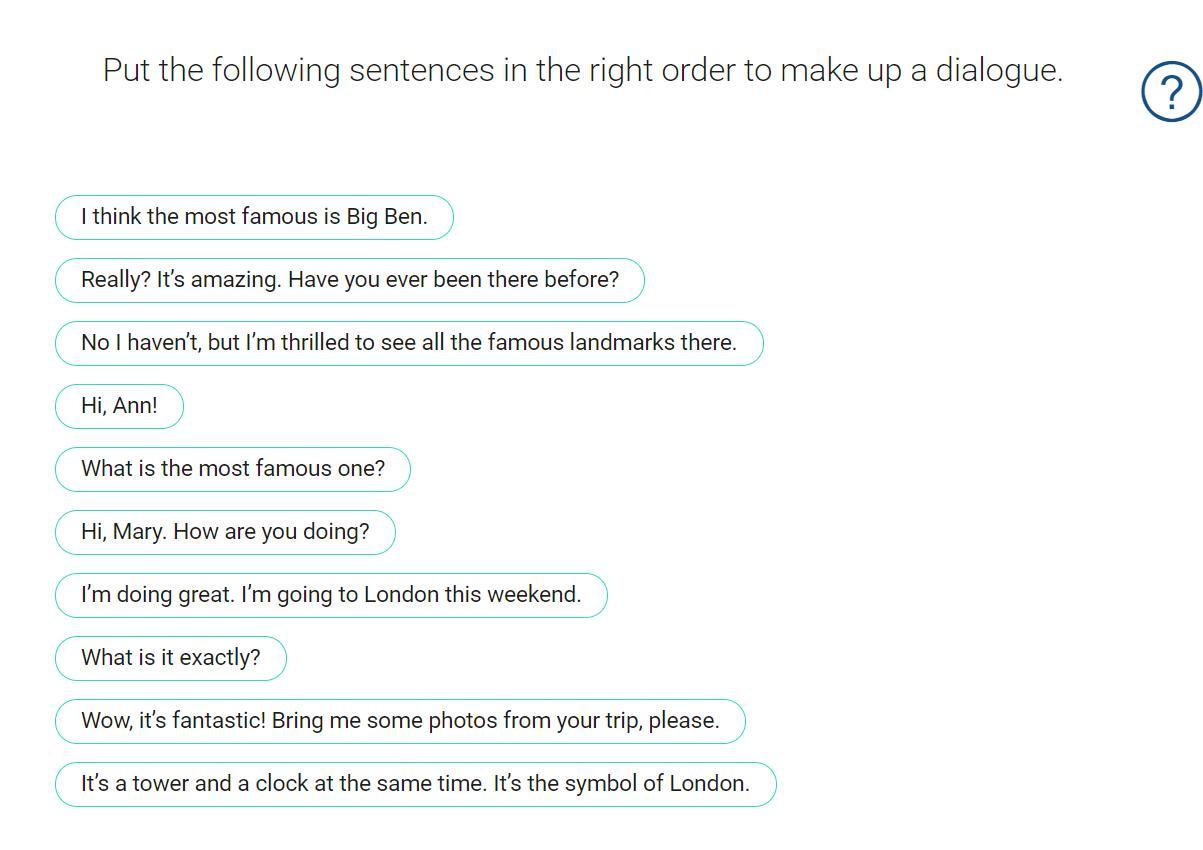Pick the greeting addressed to Mary
The image size is (1203, 850).
[225, 532]
